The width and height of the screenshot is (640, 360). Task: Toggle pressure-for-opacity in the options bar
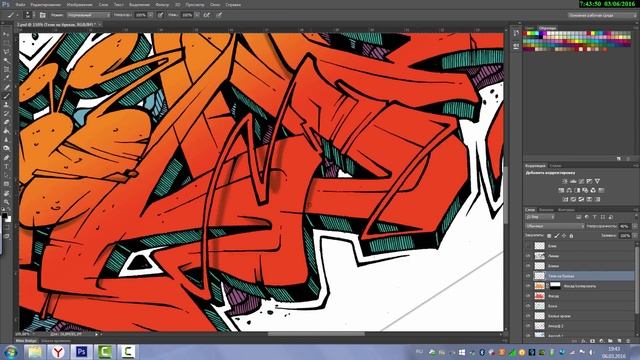[160, 15]
